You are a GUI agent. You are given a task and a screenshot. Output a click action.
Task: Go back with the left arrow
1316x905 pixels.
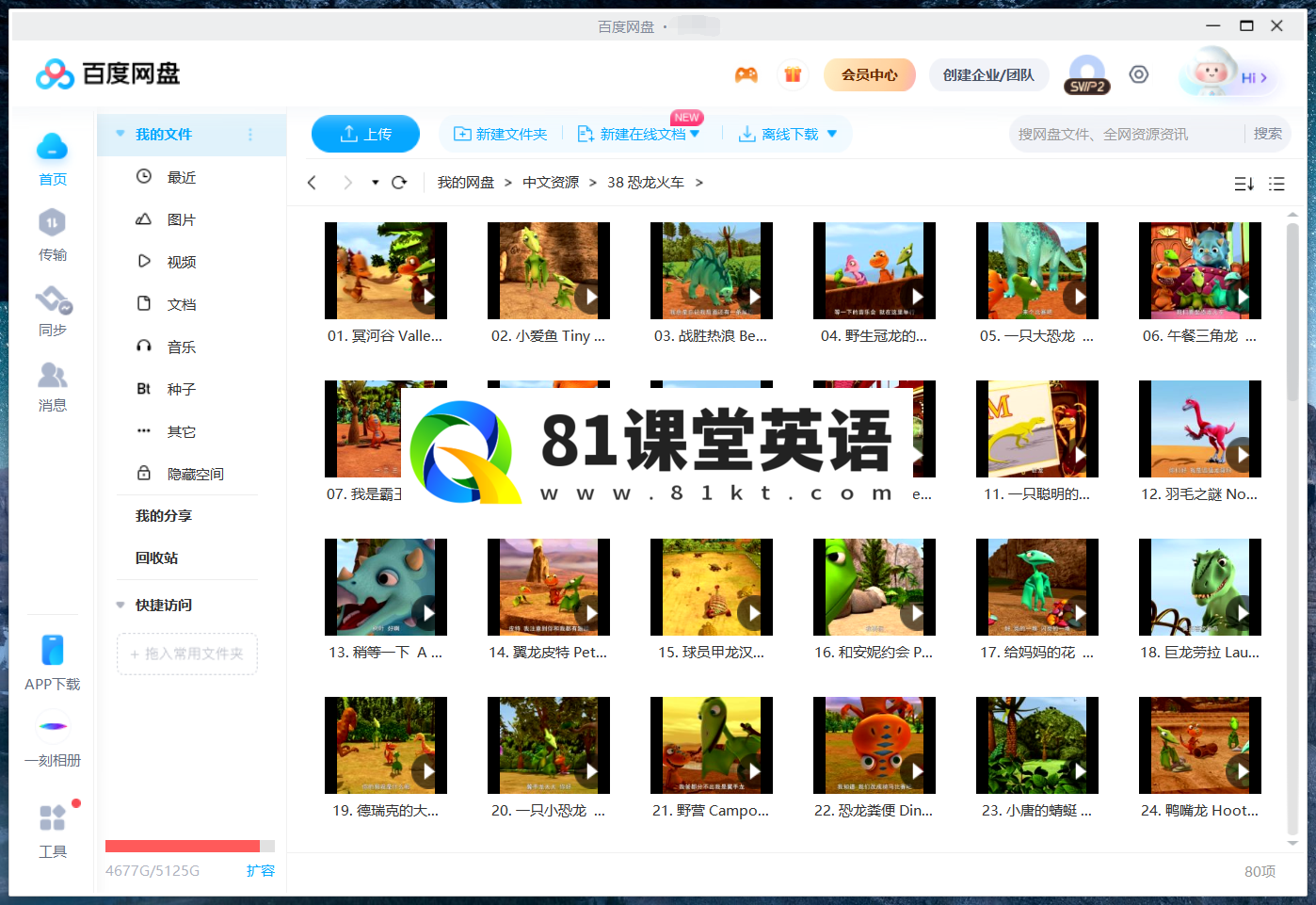coord(312,183)
